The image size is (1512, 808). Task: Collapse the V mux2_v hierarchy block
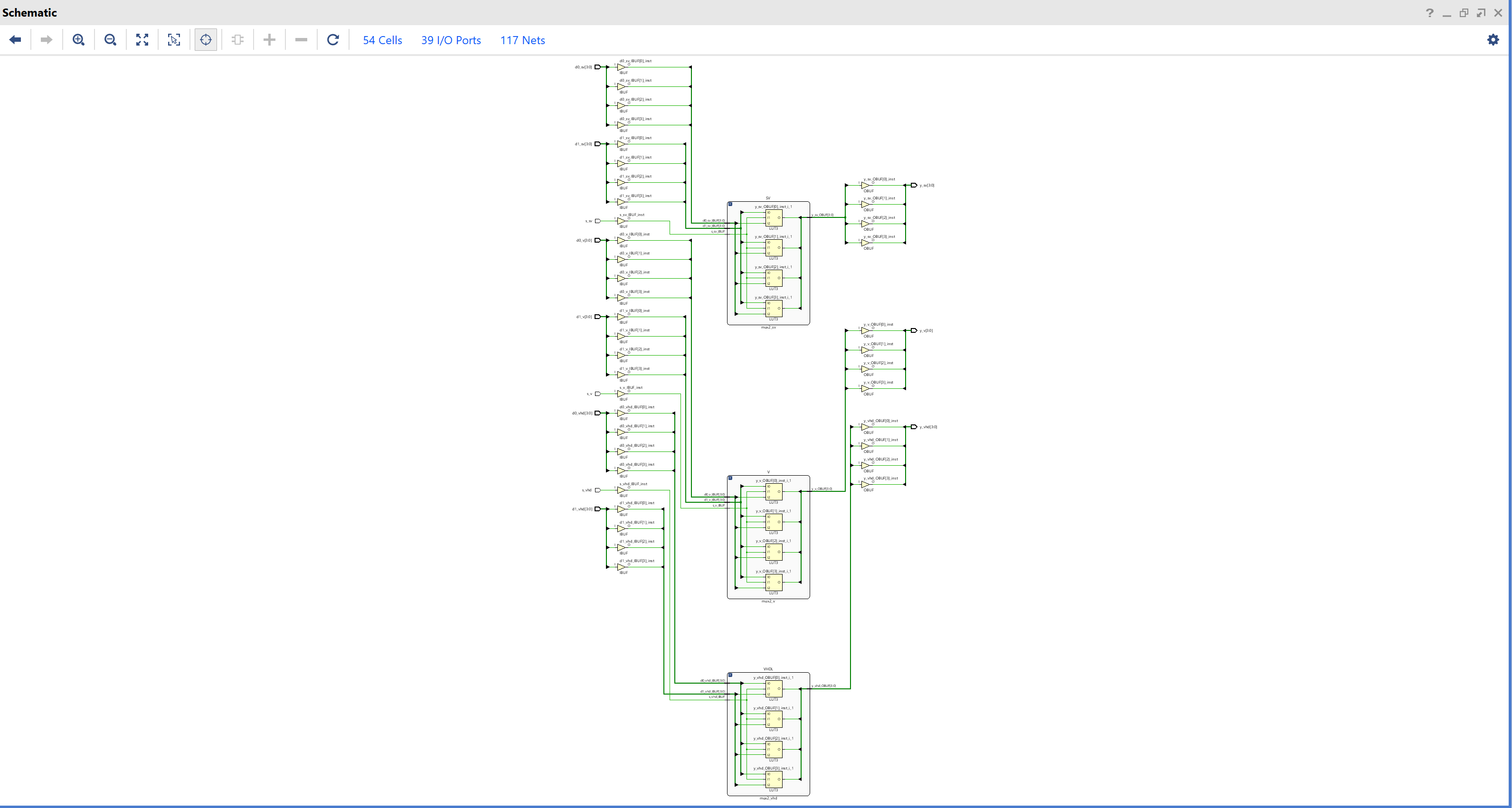(730, 478)
